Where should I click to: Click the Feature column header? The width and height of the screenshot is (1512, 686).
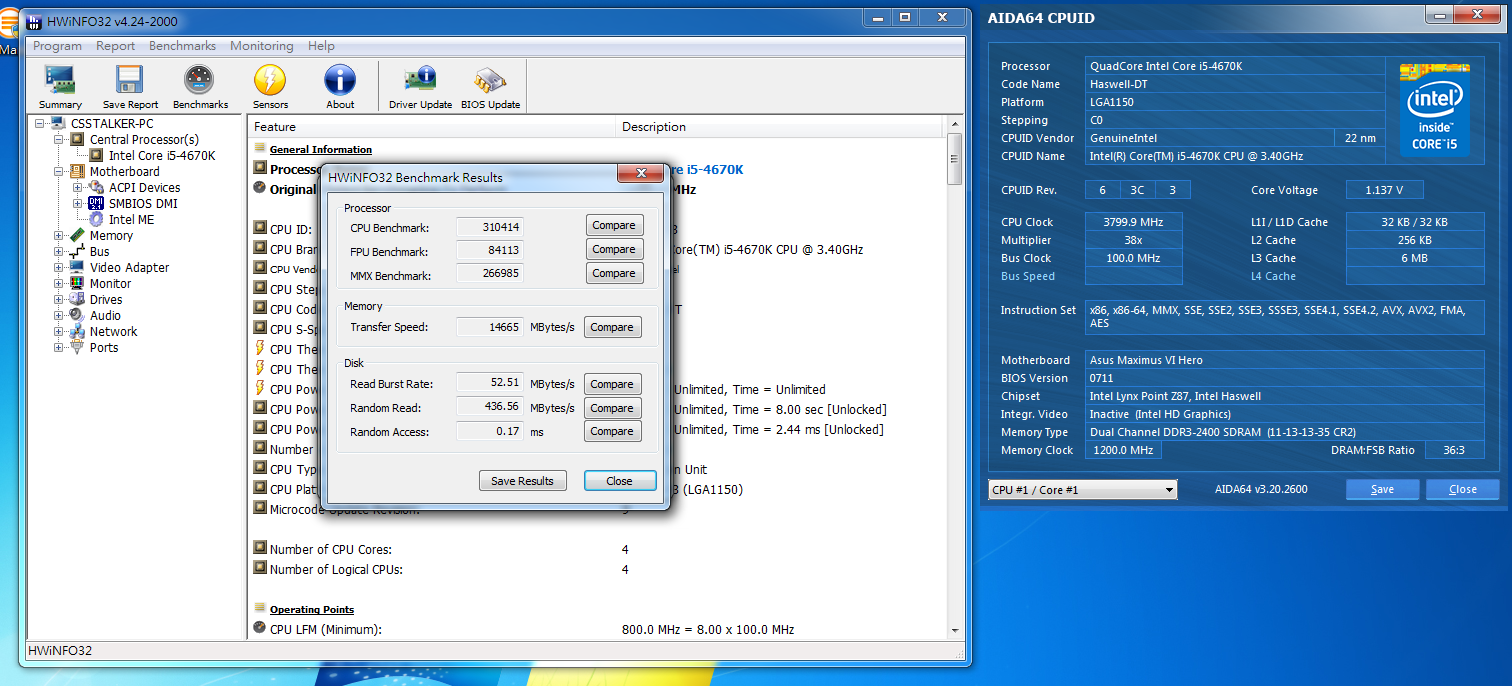[x=431, y=127]
